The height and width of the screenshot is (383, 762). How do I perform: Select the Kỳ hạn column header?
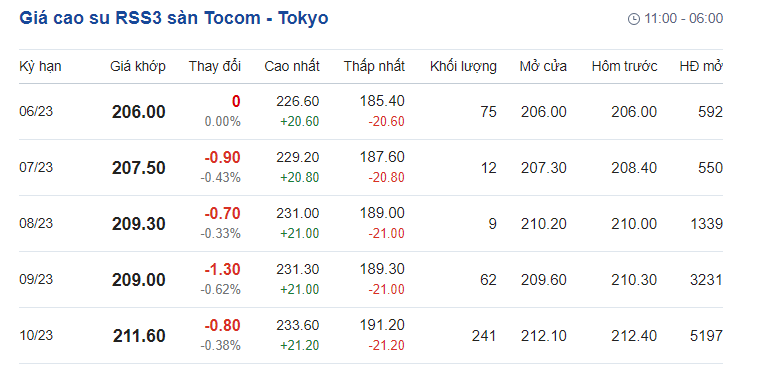(x=40, y=66)
